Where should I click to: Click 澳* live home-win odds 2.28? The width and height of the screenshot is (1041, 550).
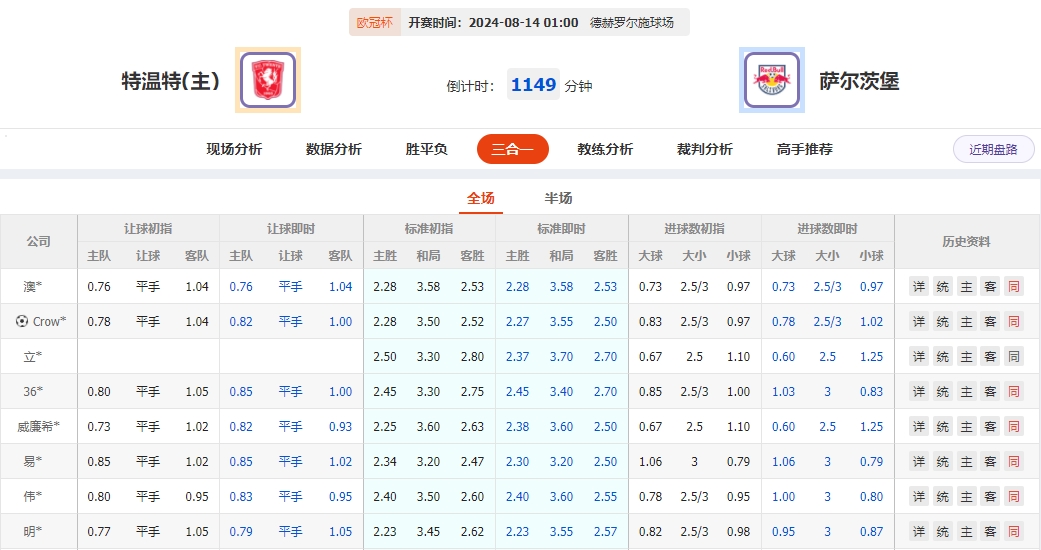517,287
